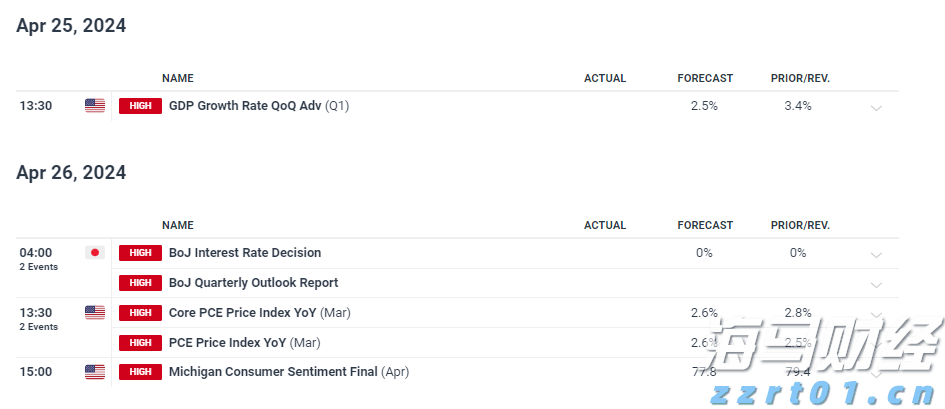
Task: Expand the BoJ Interest Rate Decision row chevron
Action: pyautogui.click(x=876, y=254)
